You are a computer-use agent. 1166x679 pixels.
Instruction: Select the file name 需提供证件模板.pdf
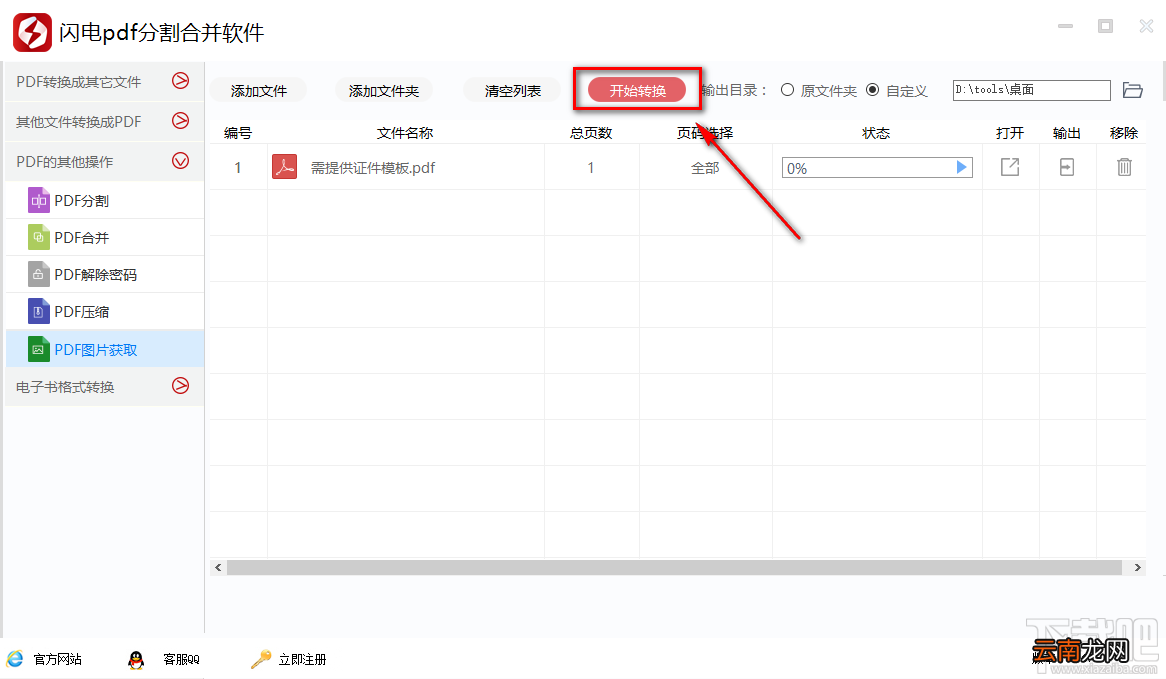click(x=373, y=168)
